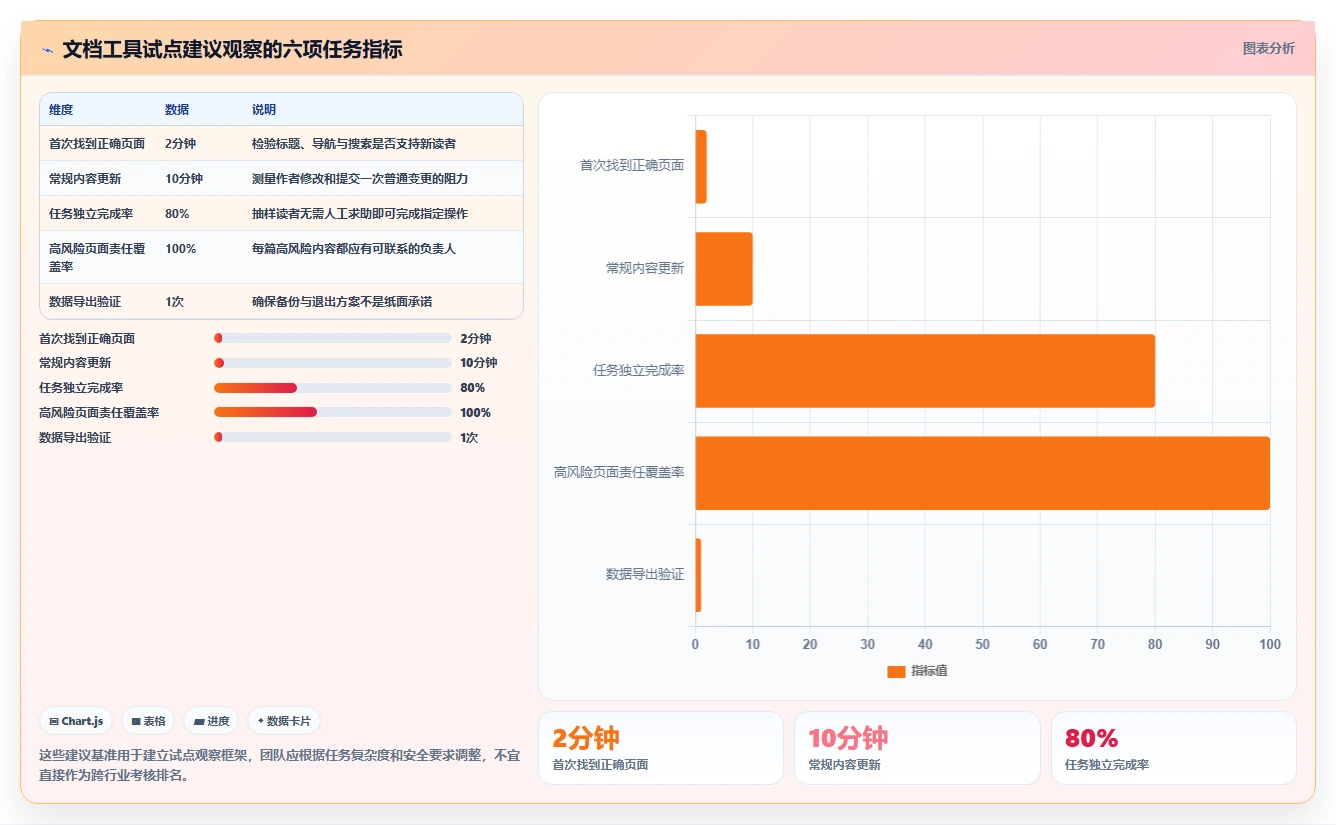Toggle the 指标值 legend entry
This screenshot has width=1336, height=825.
(918, 671)
